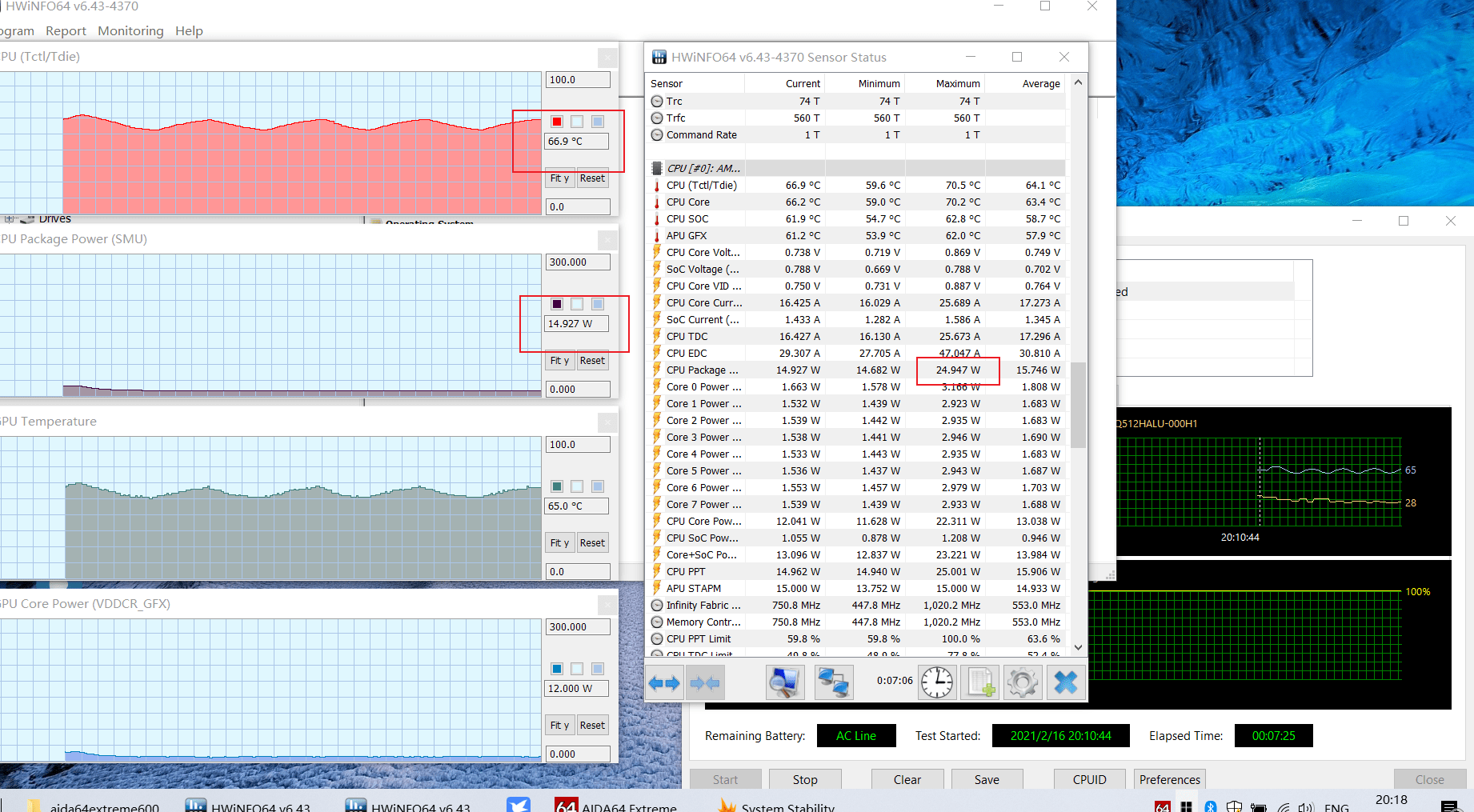Open the Report menu

[66, 30]
